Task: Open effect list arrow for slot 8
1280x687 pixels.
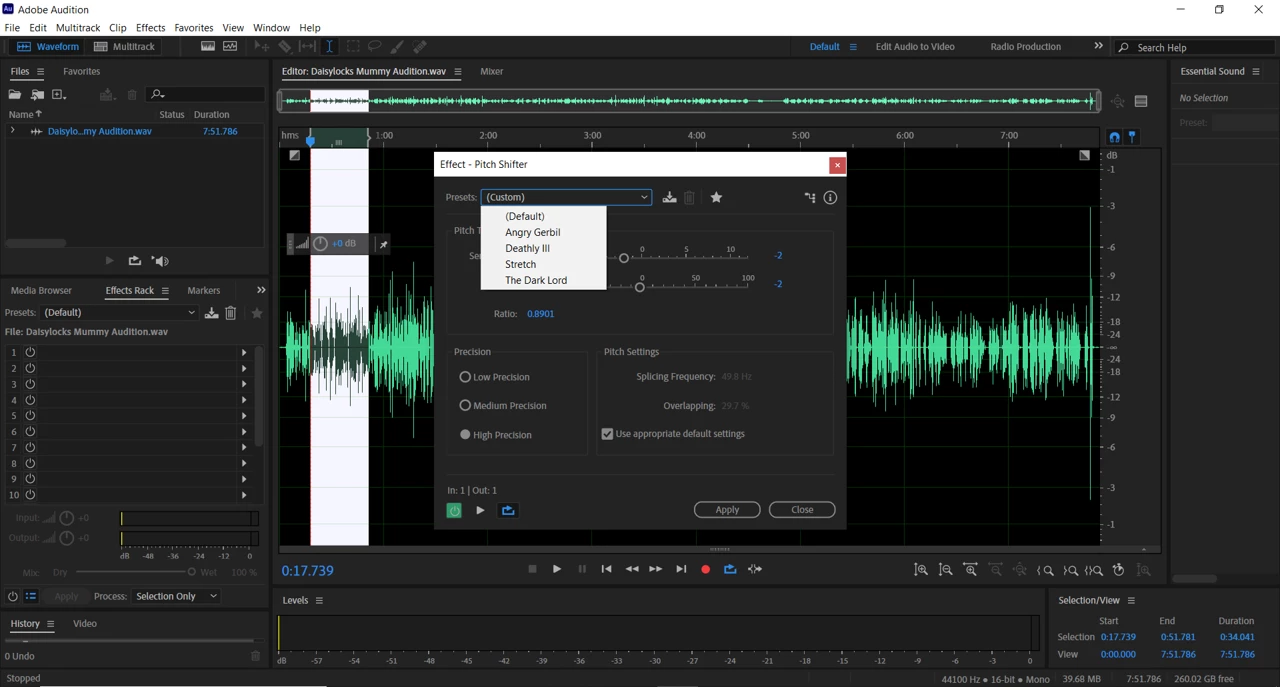Action: click(x=244, y=463)
